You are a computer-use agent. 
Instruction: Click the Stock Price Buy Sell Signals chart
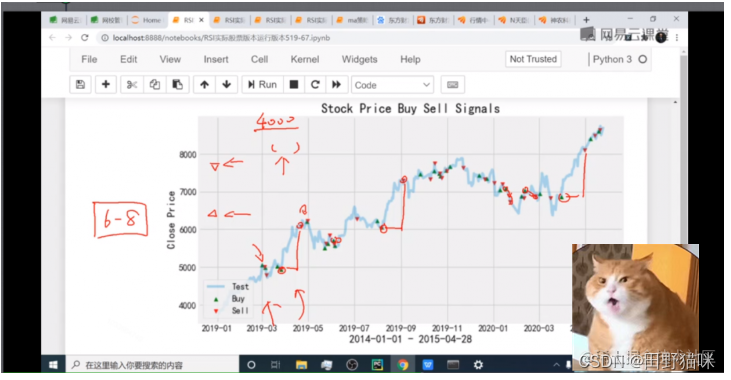[396, 223]
